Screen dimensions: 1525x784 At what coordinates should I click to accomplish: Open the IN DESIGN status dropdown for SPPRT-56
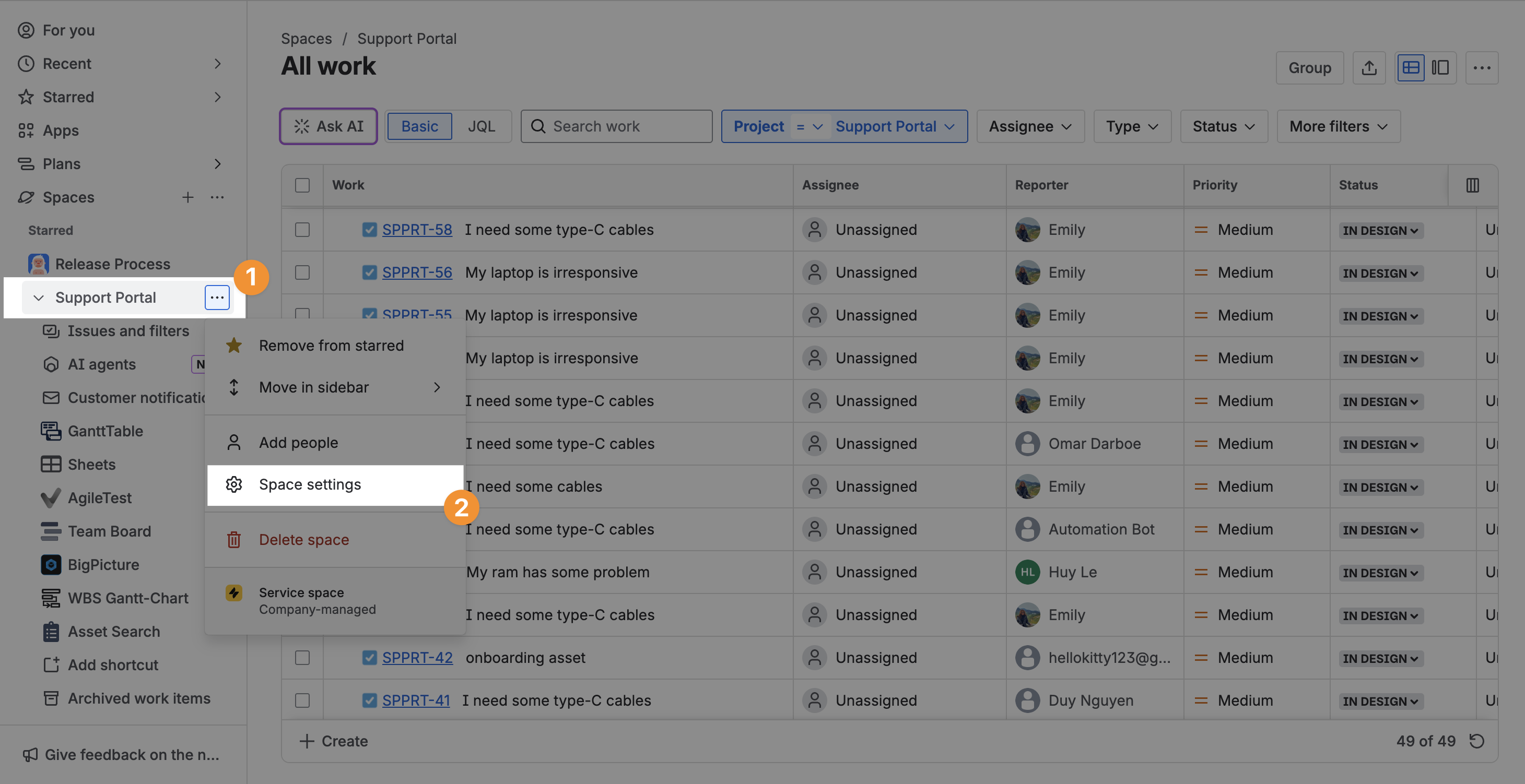[x=1380, y=274]
